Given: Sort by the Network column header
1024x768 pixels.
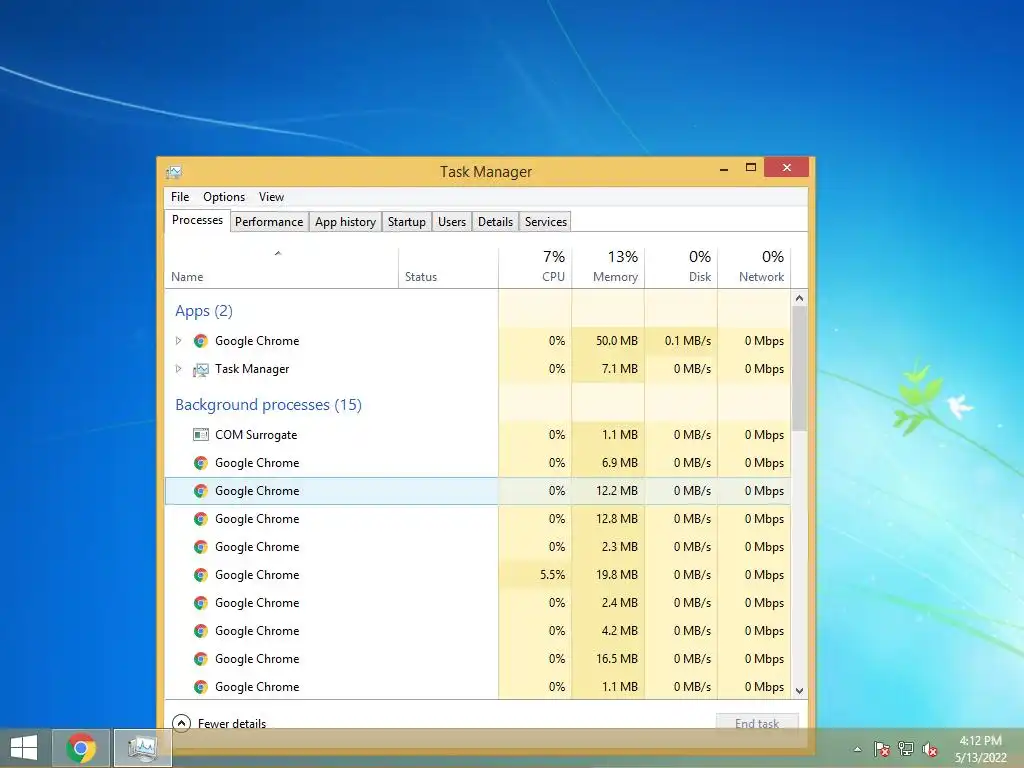Looking at the screenshot, I should [x=755, y=266].
